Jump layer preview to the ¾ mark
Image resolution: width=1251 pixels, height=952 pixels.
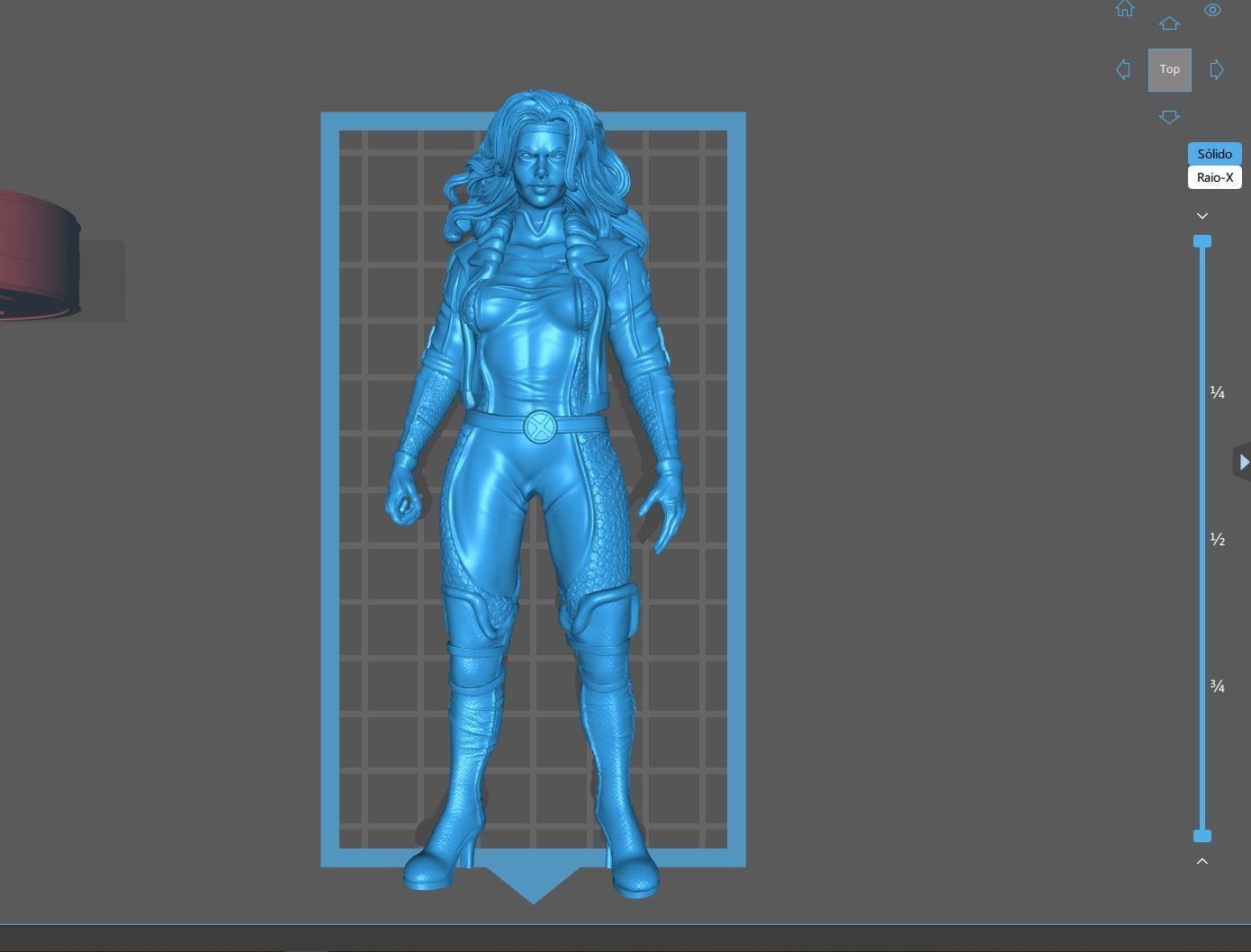[1218, 686]
